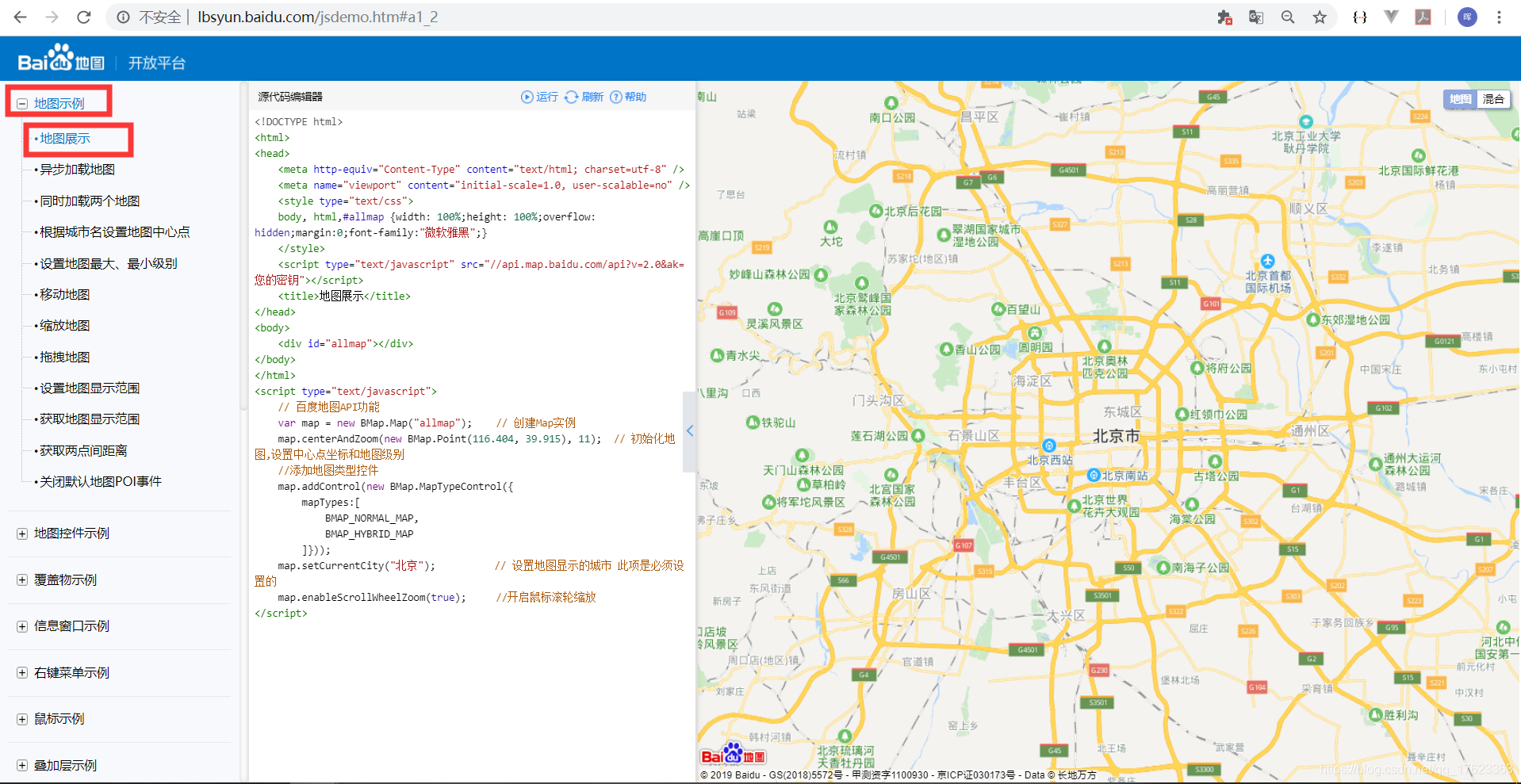Click the zoom magnifier icon in address bar
Screen dimensions: 1521x784
tap(1288, 17)
